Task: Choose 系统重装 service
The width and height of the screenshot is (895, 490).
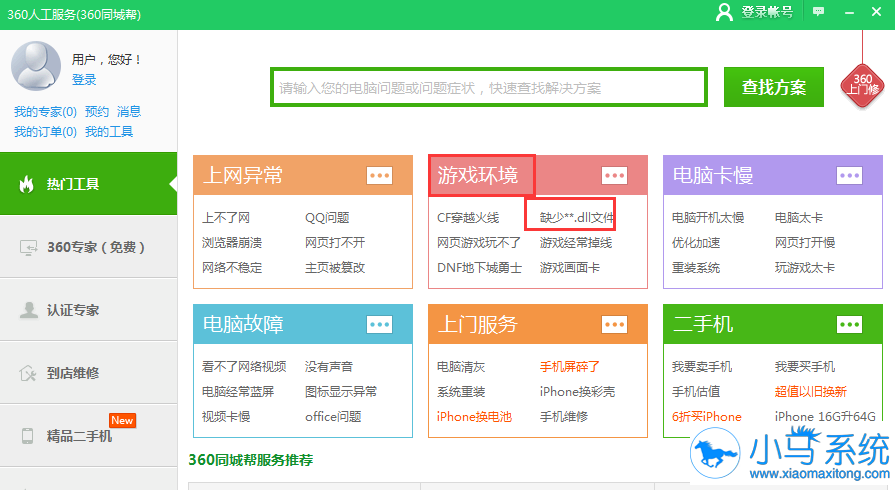Action: pos(461,392)
